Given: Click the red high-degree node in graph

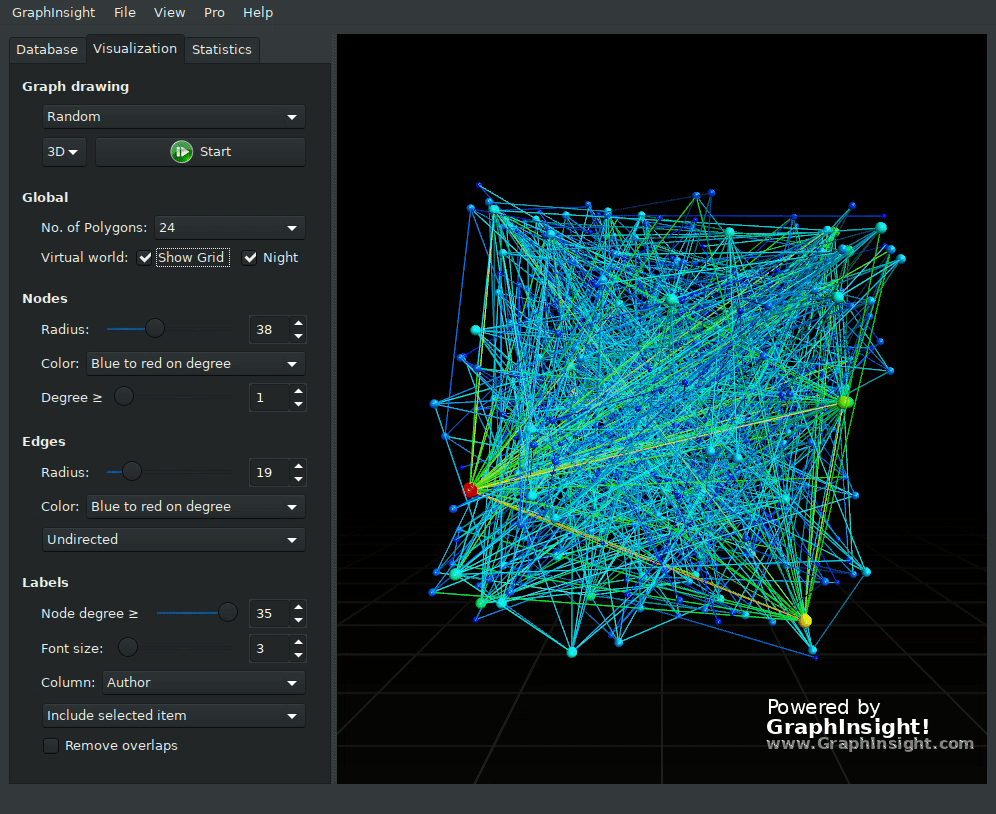Looking at the screenshot, I should (x=470, y=489).
